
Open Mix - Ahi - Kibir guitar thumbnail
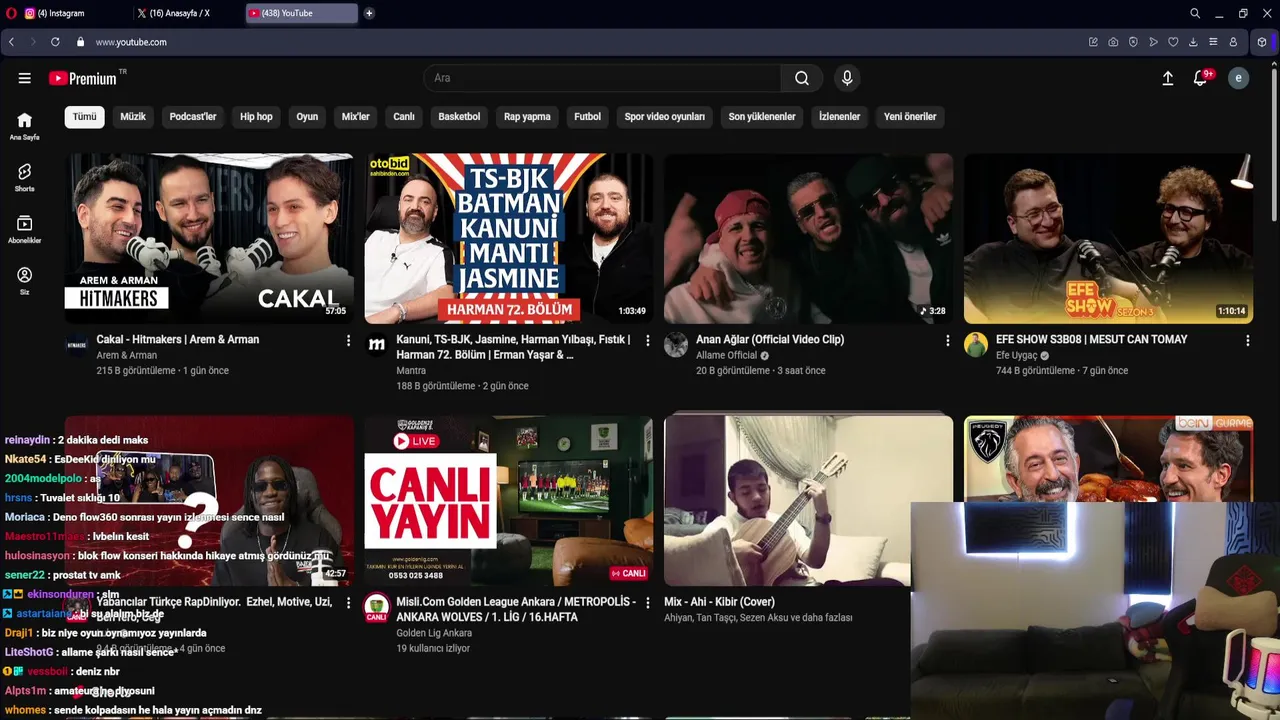[808, 500]
